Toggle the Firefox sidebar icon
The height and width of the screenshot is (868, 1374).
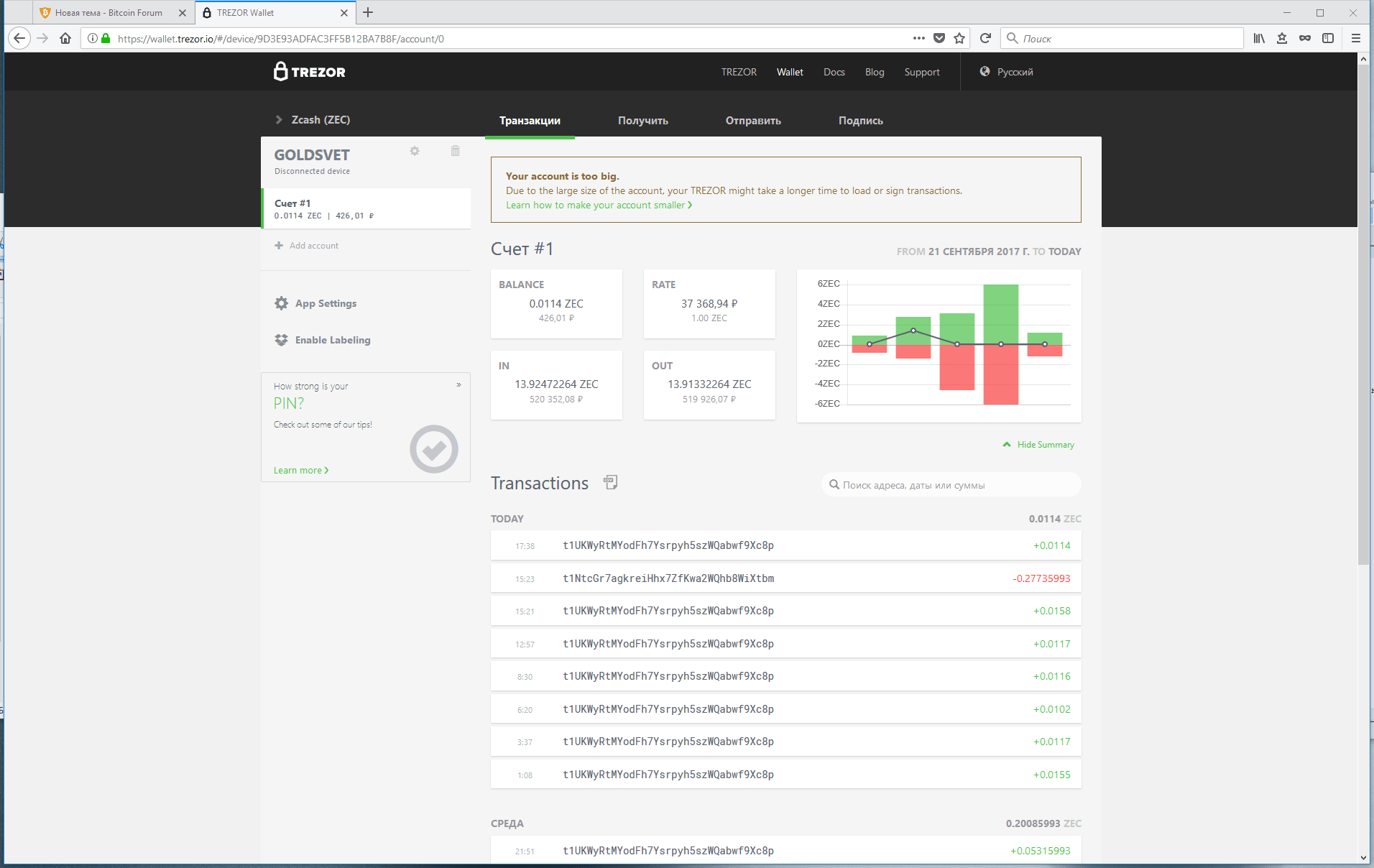(1328, 38)
